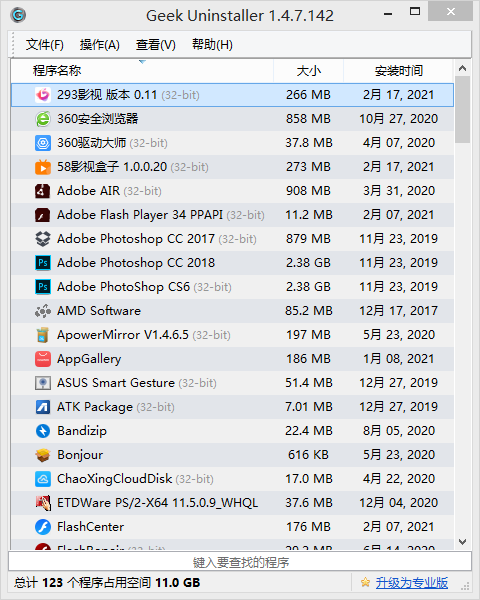This screenshot has width=480, height=600.
Task: Click the ETDWare PS/2-X64 icon
Action: (42, 503)
